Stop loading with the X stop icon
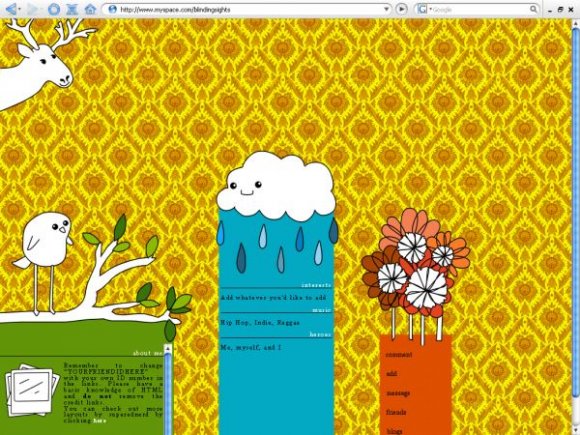Screen dimensions: 580x435 [x=71, y=9]
